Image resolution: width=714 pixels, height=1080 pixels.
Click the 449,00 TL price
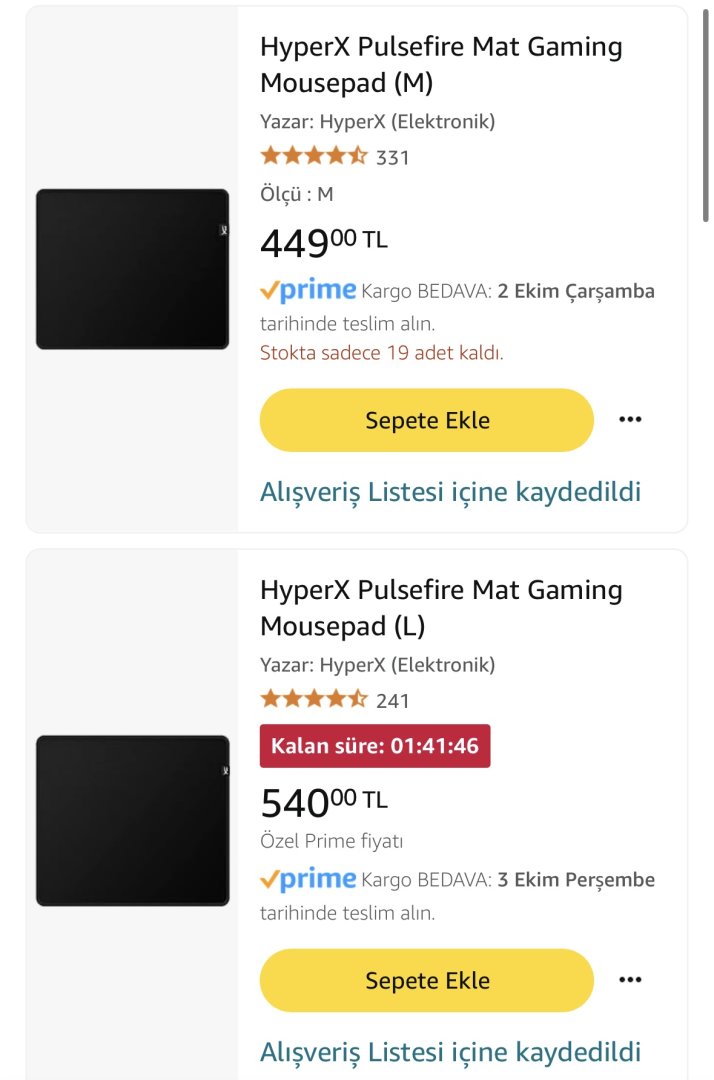point(323,242)
